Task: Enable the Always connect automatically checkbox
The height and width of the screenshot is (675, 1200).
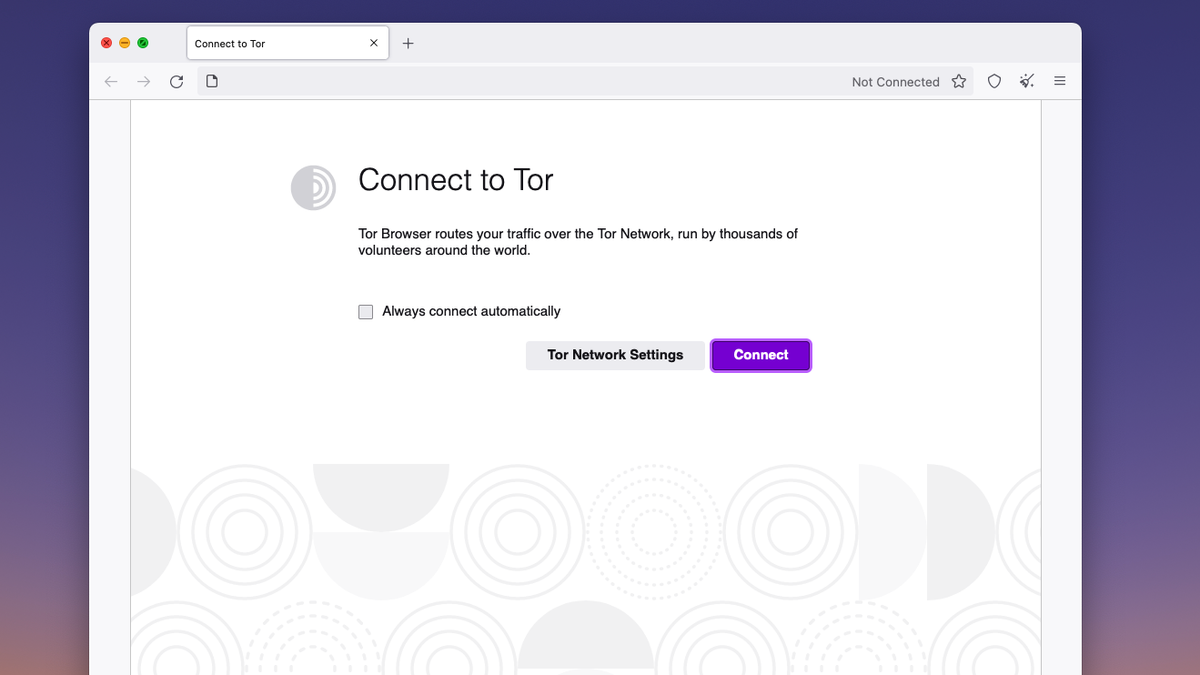Action: [365, 311]
